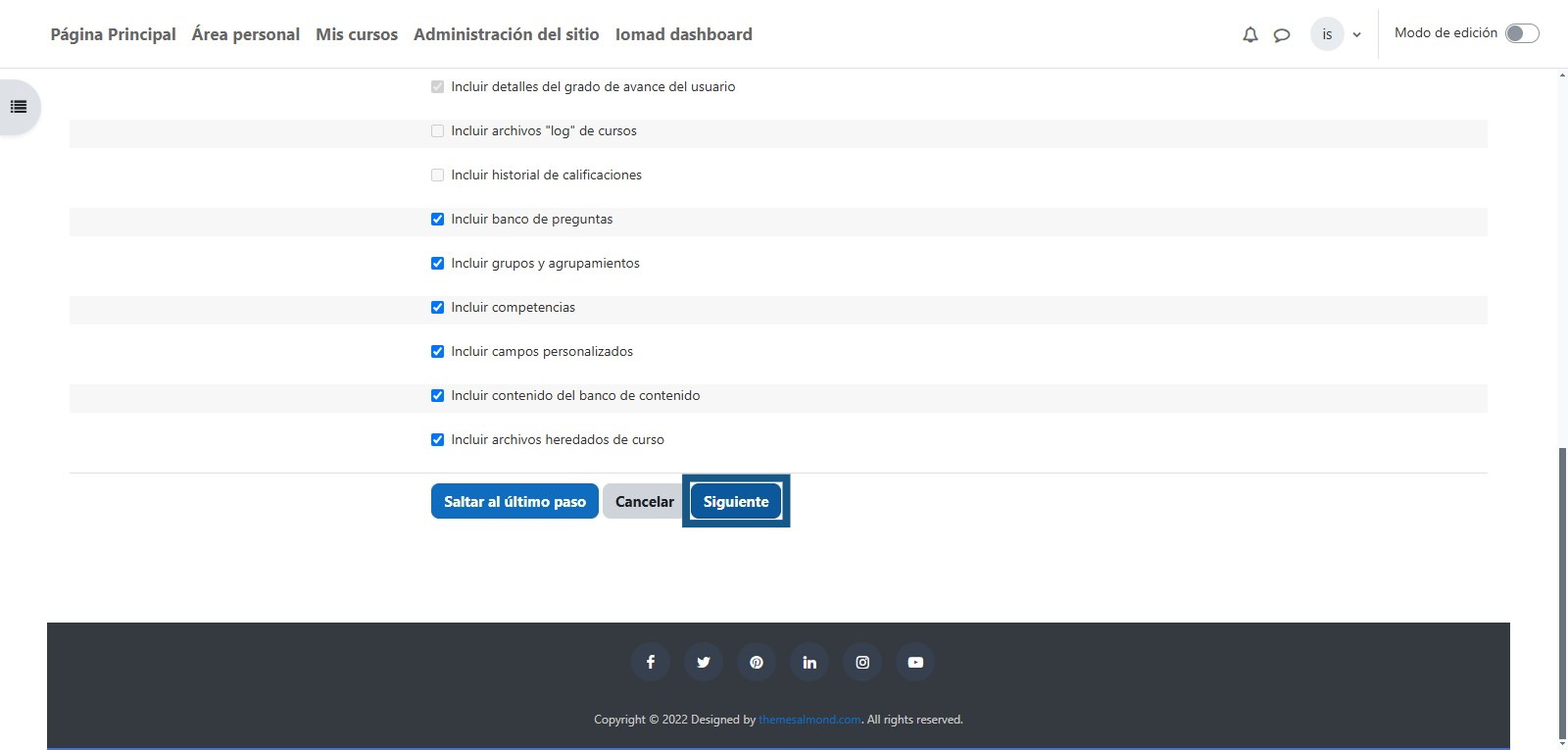Image resolution: width=1568 pixels, height=750 pixels.
Task: Open the notifications bell icon
Action: tap(1249, 34)
